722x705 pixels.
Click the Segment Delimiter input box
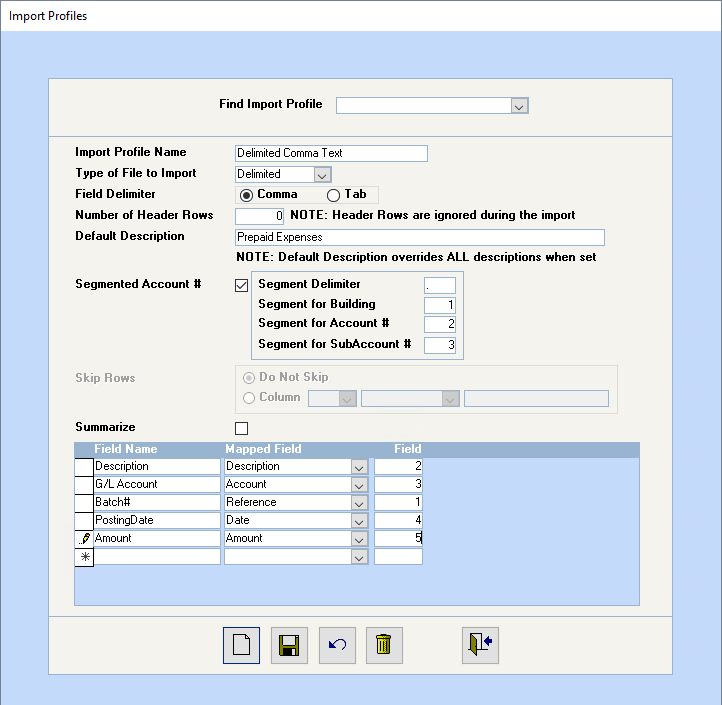coord(440,285)
